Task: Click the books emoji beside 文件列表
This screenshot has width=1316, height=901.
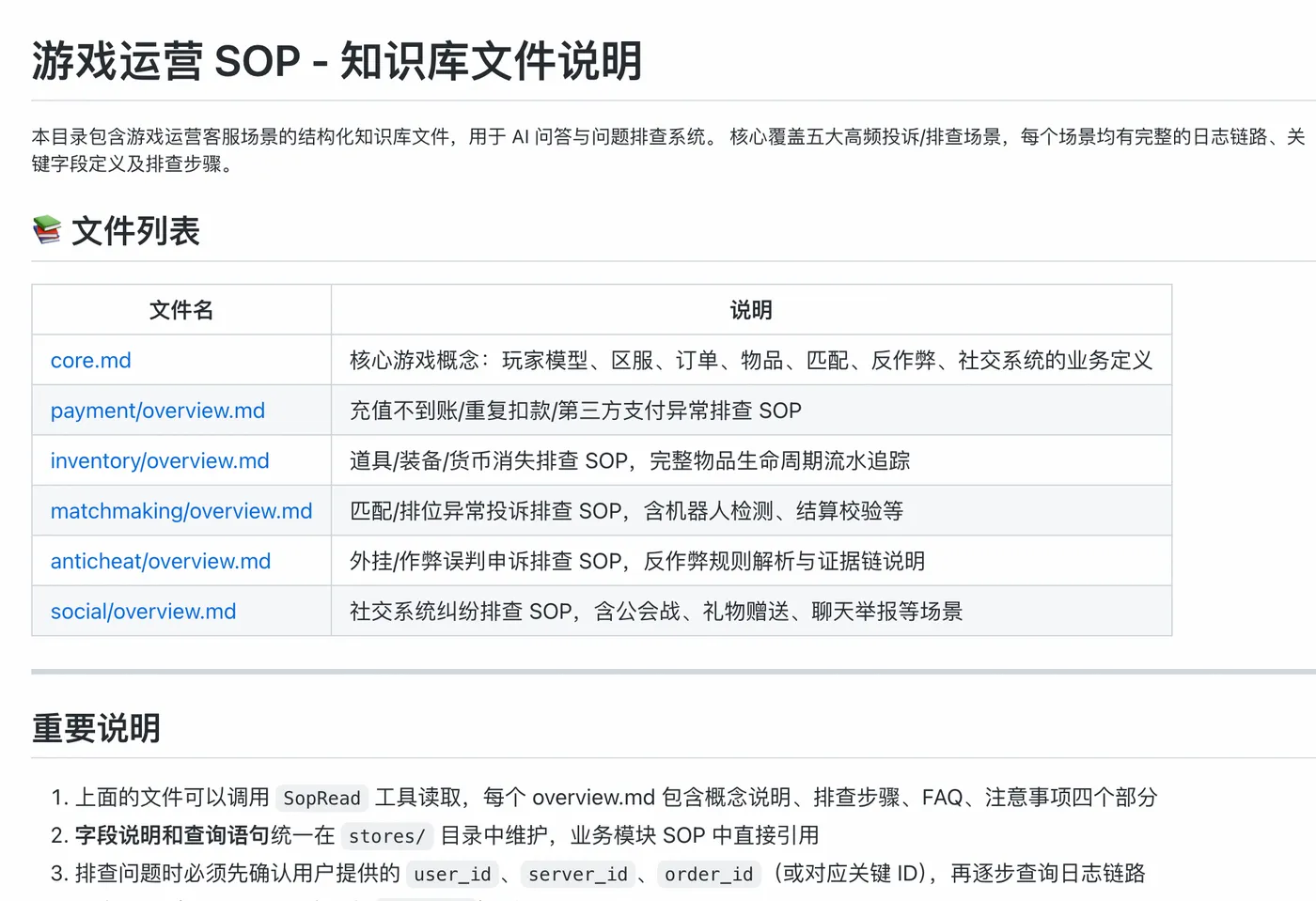Action: 47,230
